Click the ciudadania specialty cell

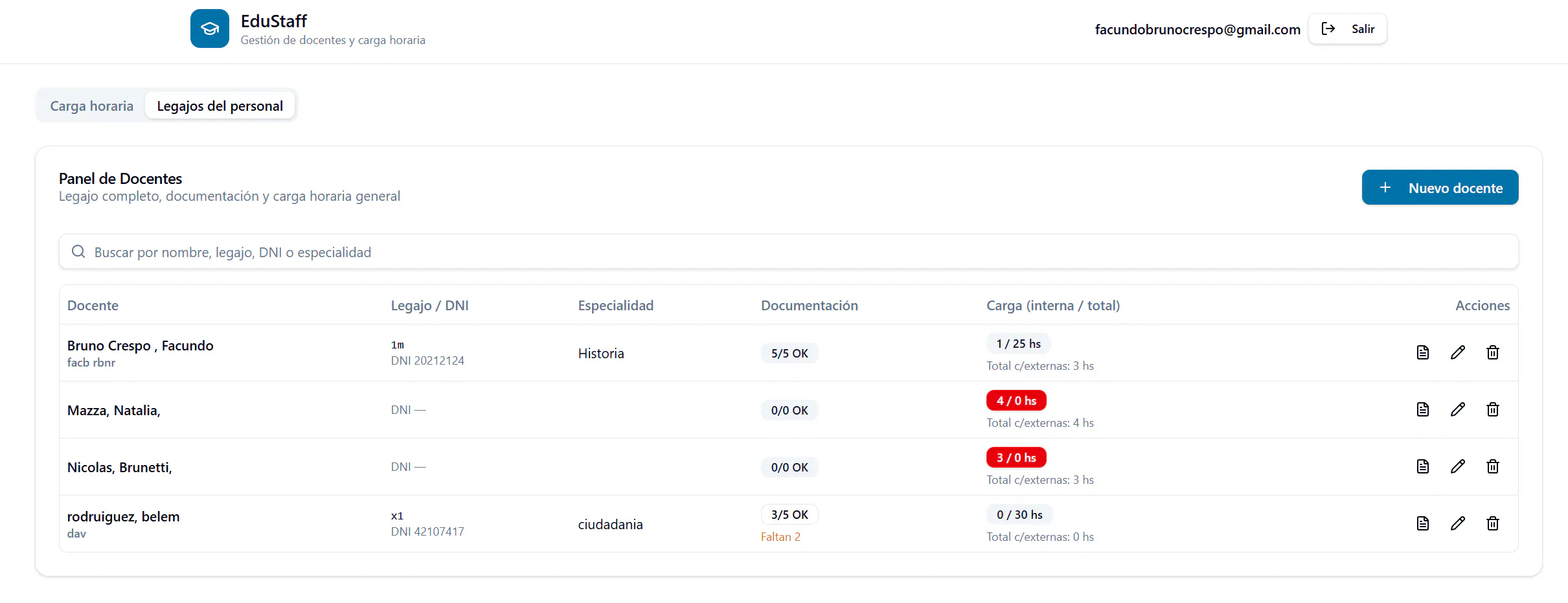(610, 524)
